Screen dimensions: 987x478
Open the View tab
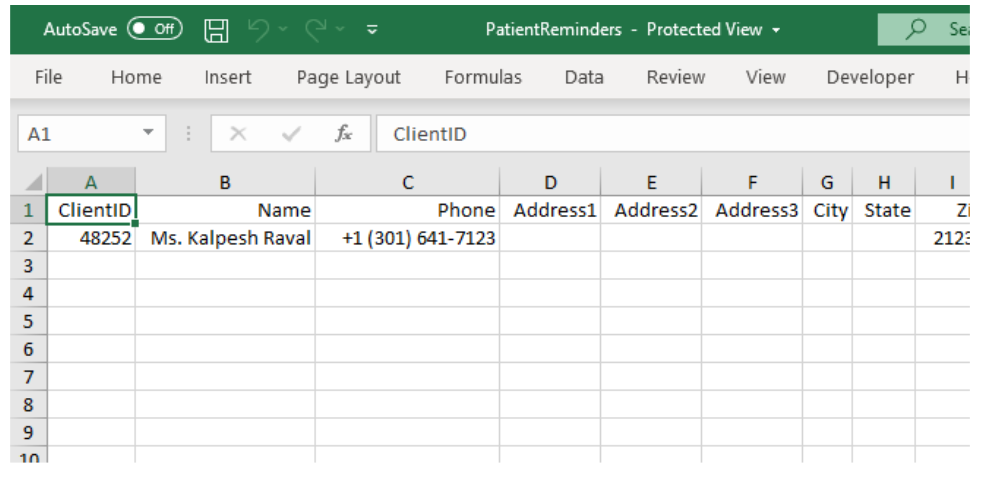(765, 77)
